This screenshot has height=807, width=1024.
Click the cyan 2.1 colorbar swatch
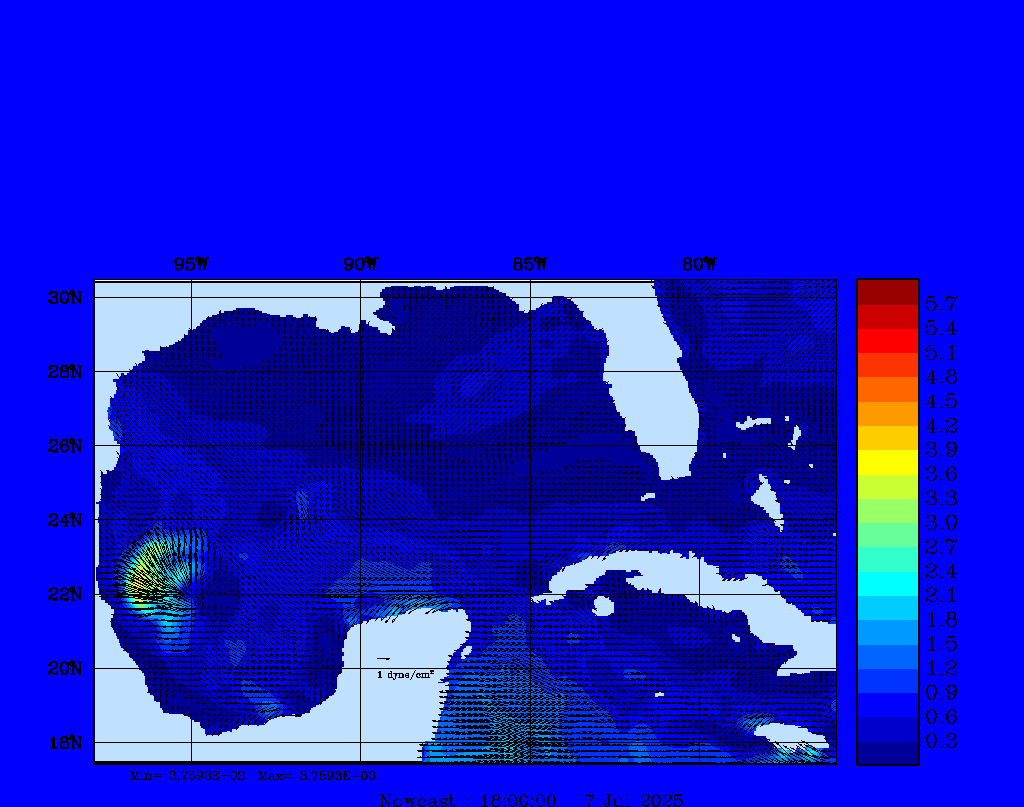(887, 583)
